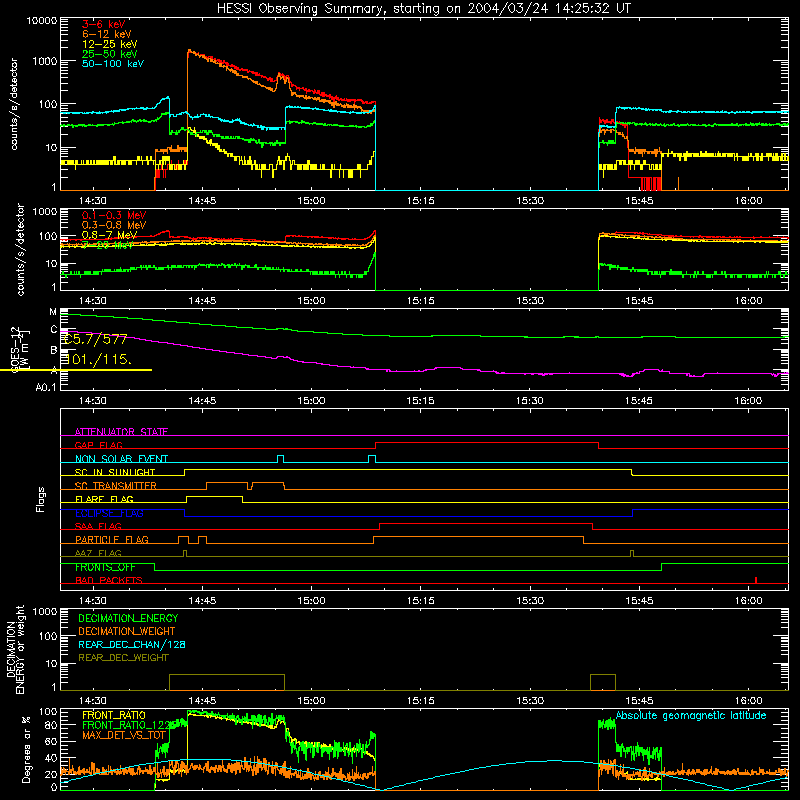
Task: Click the raised GAP_FLAG segment in Flags panel
Action: (x=487, y=443)
